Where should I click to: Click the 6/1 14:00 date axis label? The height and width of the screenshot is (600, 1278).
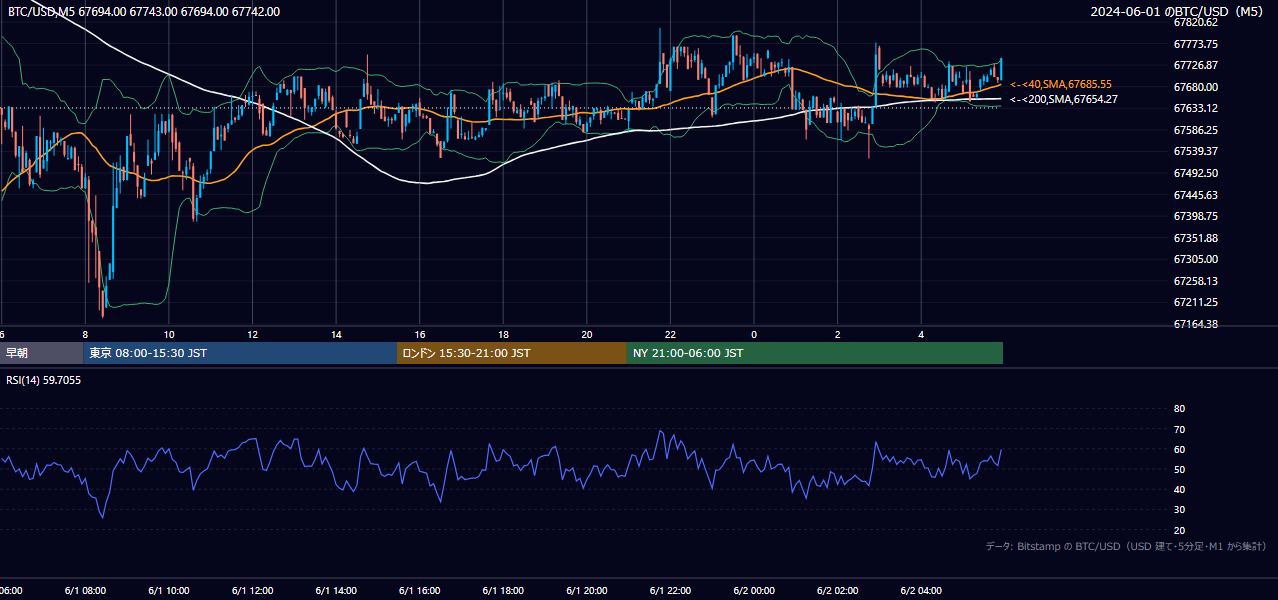point(335,591)
